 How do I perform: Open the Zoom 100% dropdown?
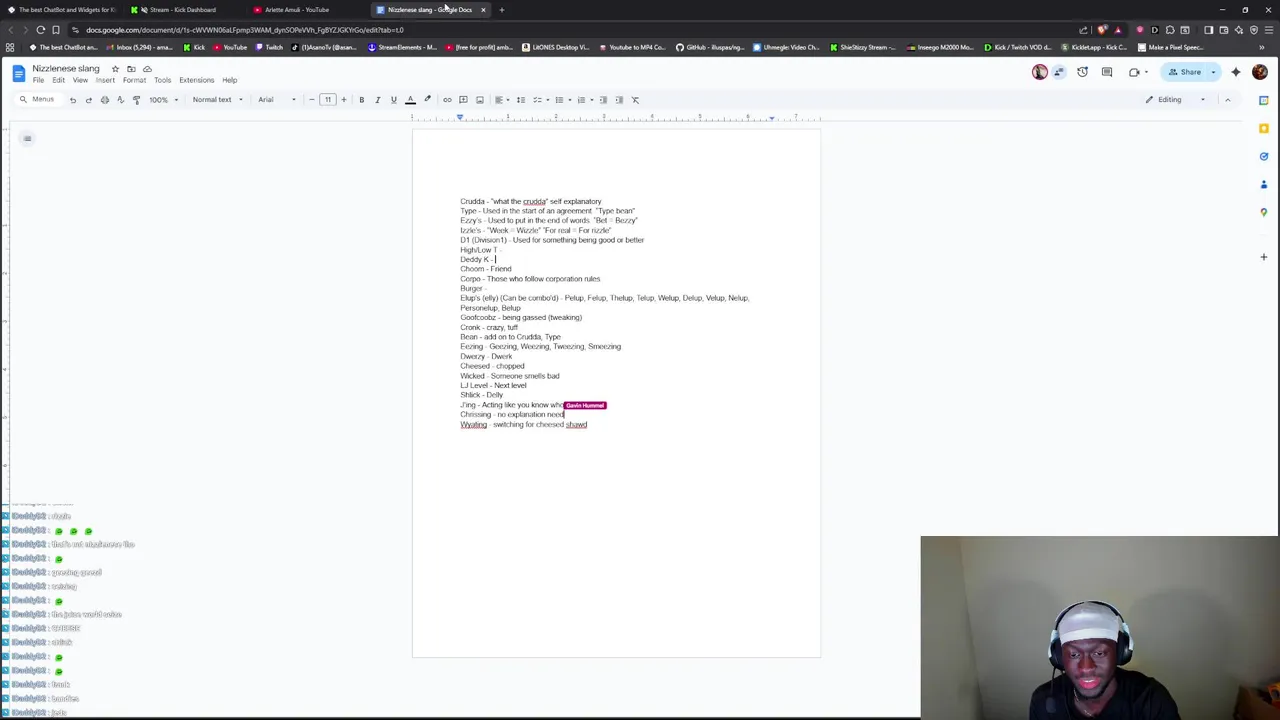click(x=163, y=100)
